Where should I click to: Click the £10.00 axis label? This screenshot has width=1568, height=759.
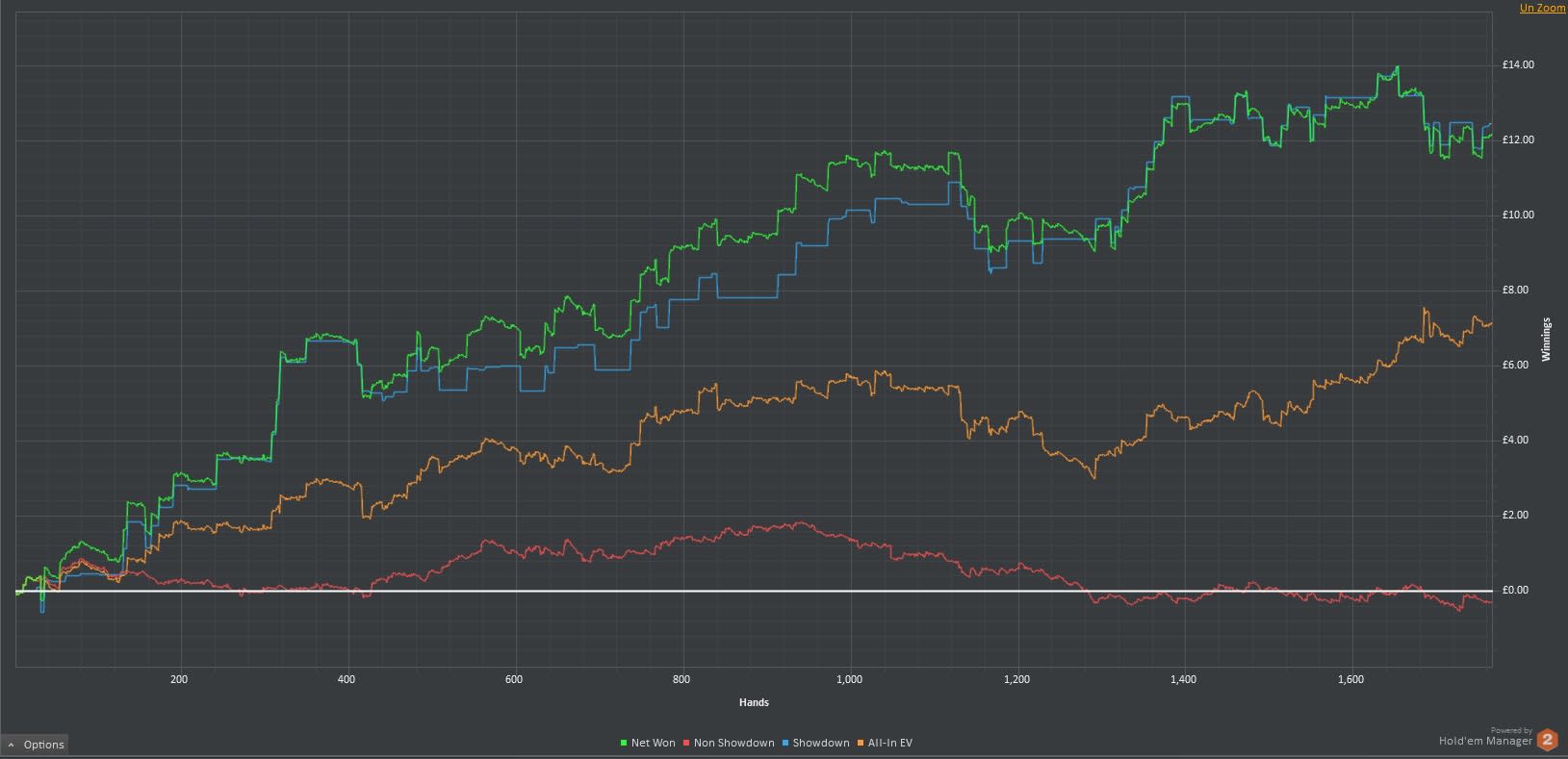(1519, 215)
